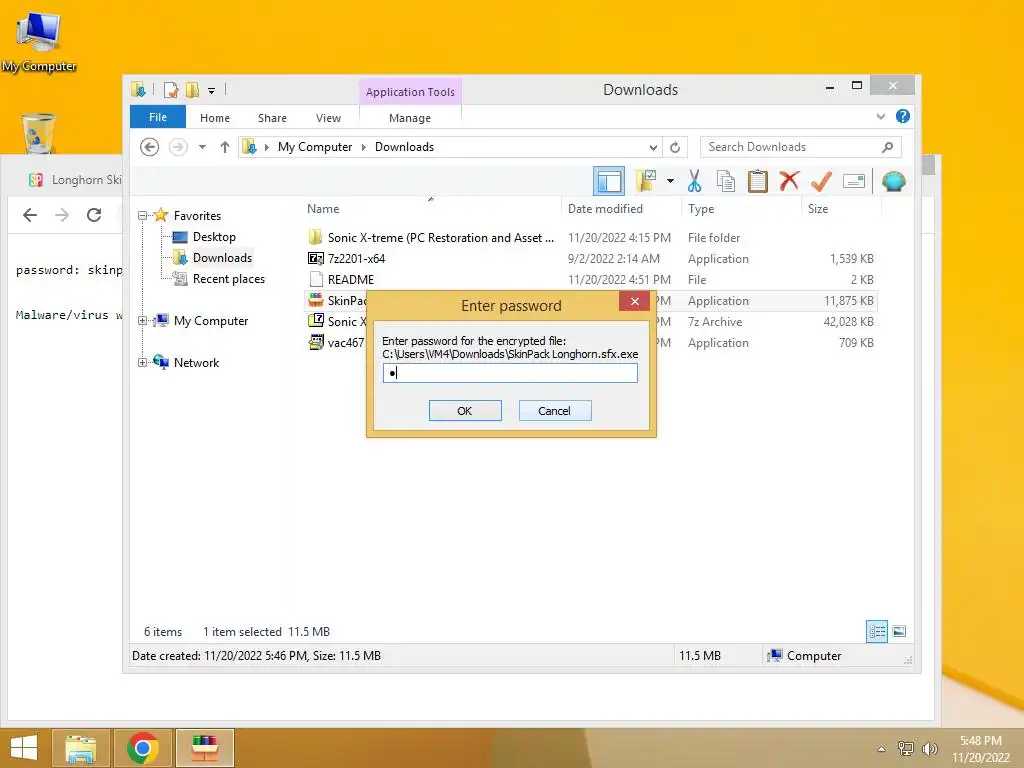Click the red X Delete icon
Image resolution: width=1024 pixels, height=768 pixels.
pos(789,180)
